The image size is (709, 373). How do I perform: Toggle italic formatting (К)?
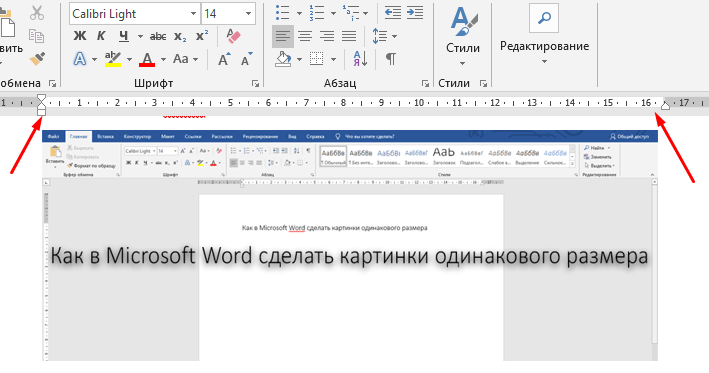click(x=101, y=36)
